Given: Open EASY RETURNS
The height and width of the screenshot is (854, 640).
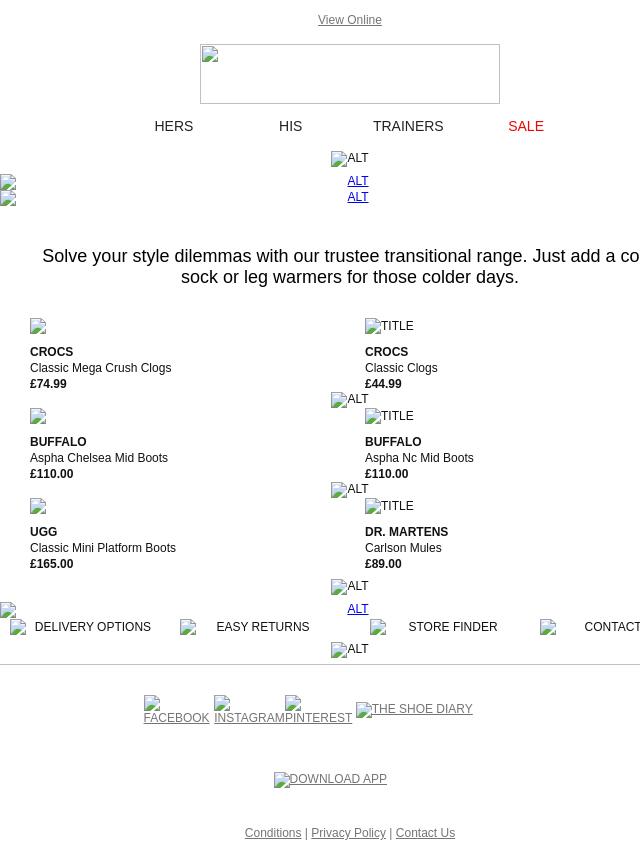Looking at the screenshot, I should (263, 627).
